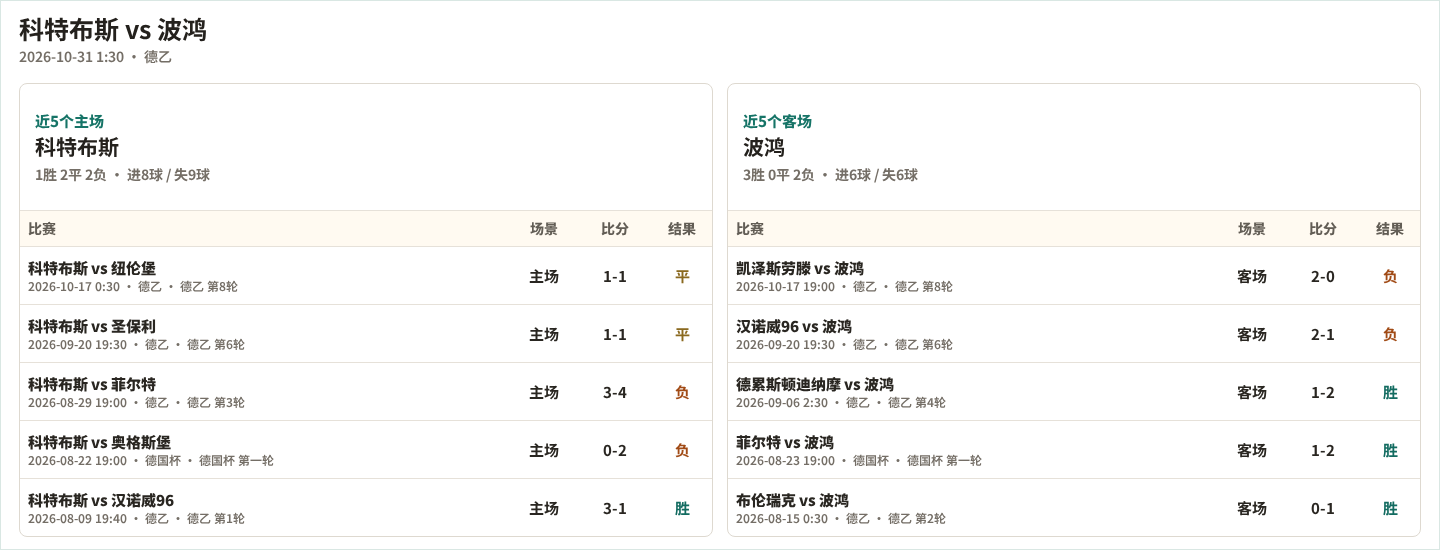Click the details line 2026-08-22 19:00 德国杯 第一轮
Image resolution: width=1440 pixels, height=550 pixels.
151,461
